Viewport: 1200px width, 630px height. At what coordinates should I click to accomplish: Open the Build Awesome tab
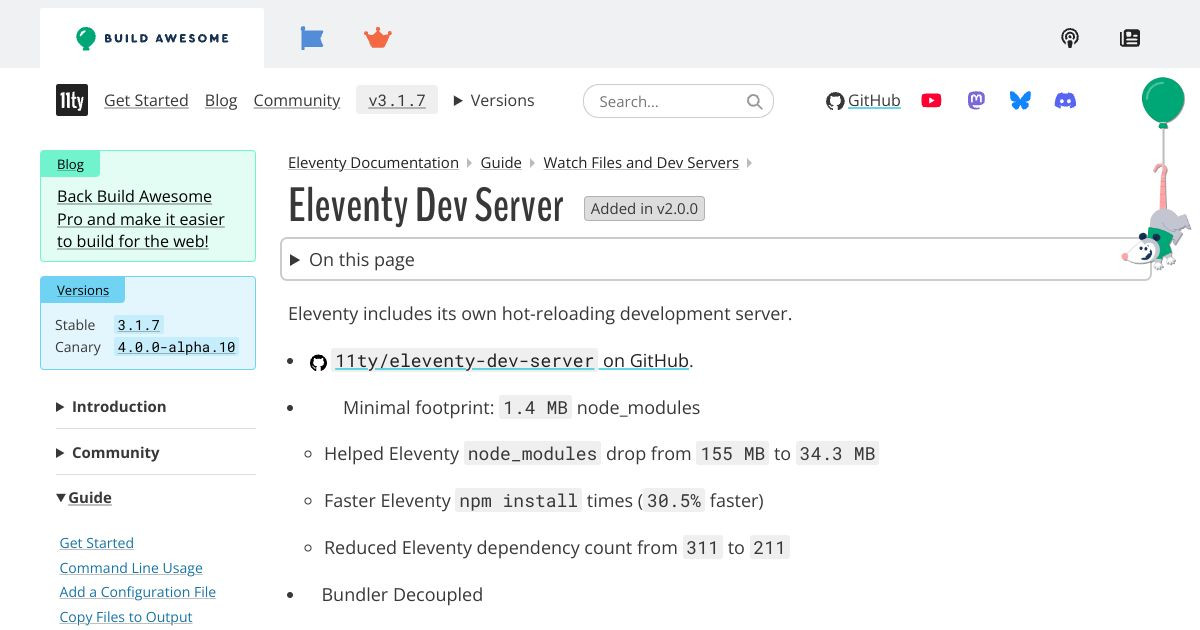[152, 38]
